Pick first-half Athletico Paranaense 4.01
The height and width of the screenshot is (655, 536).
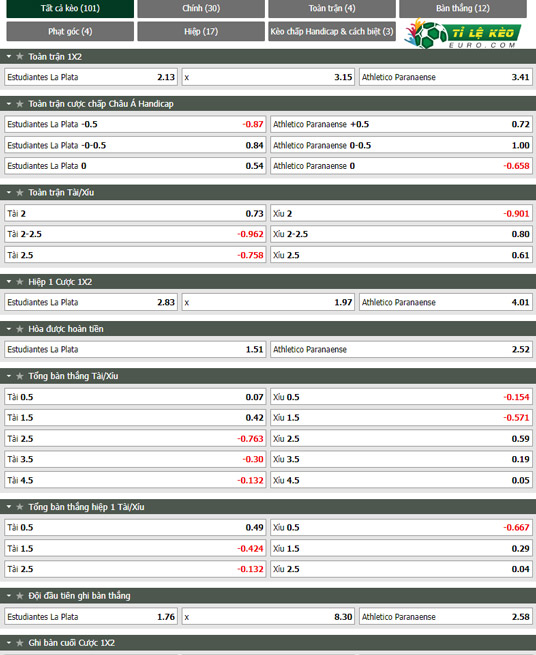(x=446, y=302)
